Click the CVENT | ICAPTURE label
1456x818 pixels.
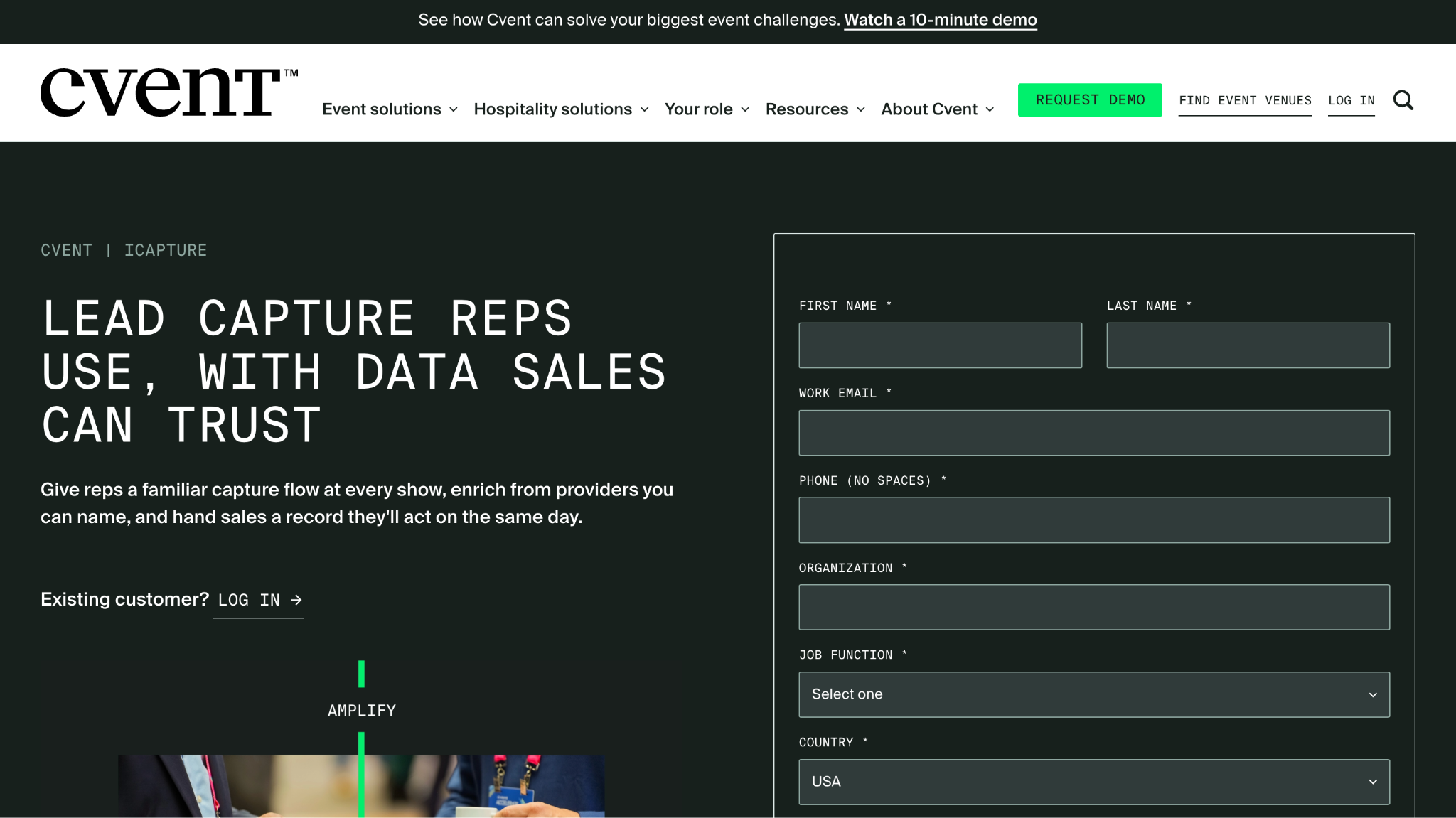(124, 250)
